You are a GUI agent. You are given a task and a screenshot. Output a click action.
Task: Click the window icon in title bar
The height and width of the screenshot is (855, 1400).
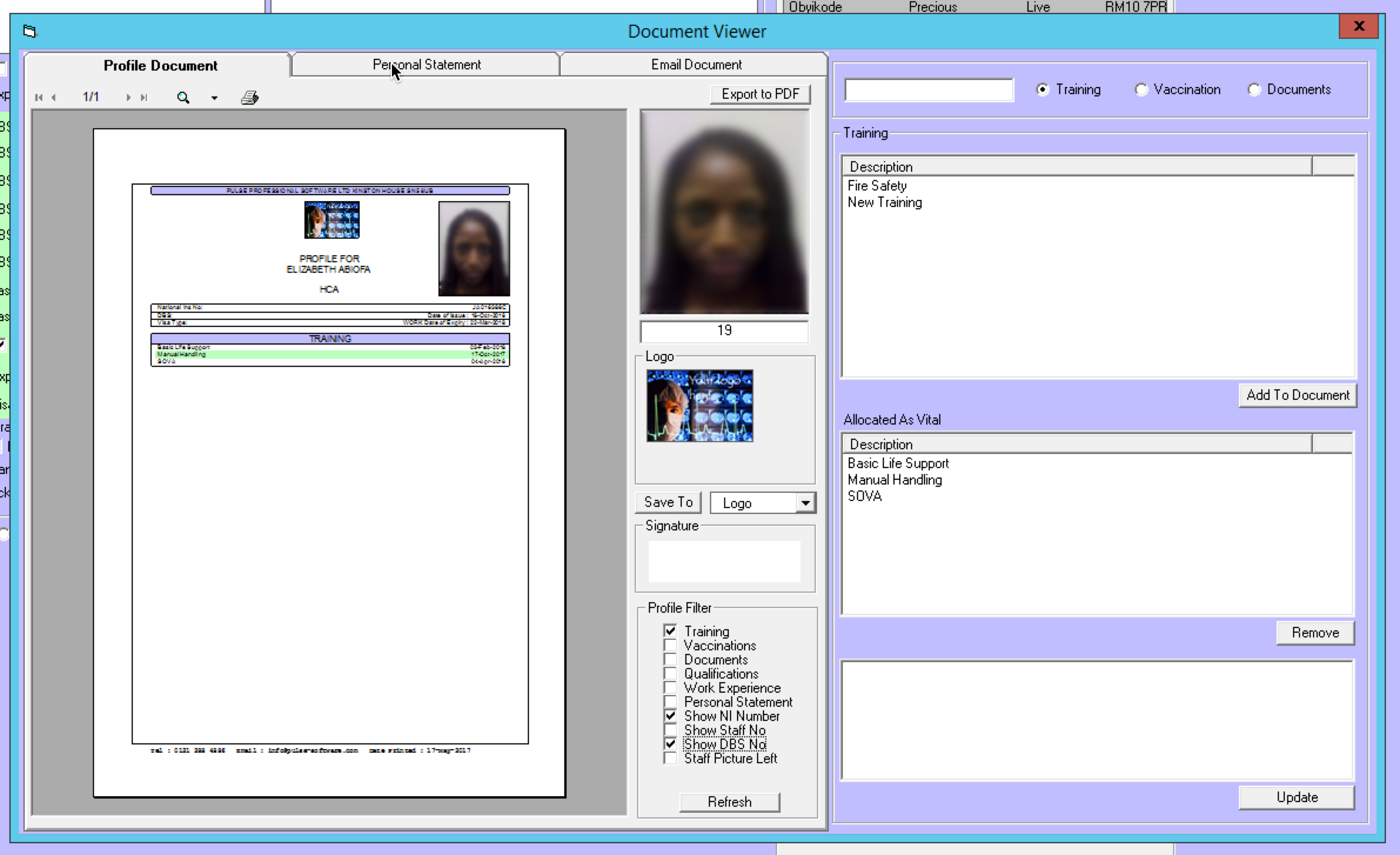(30, 31)
